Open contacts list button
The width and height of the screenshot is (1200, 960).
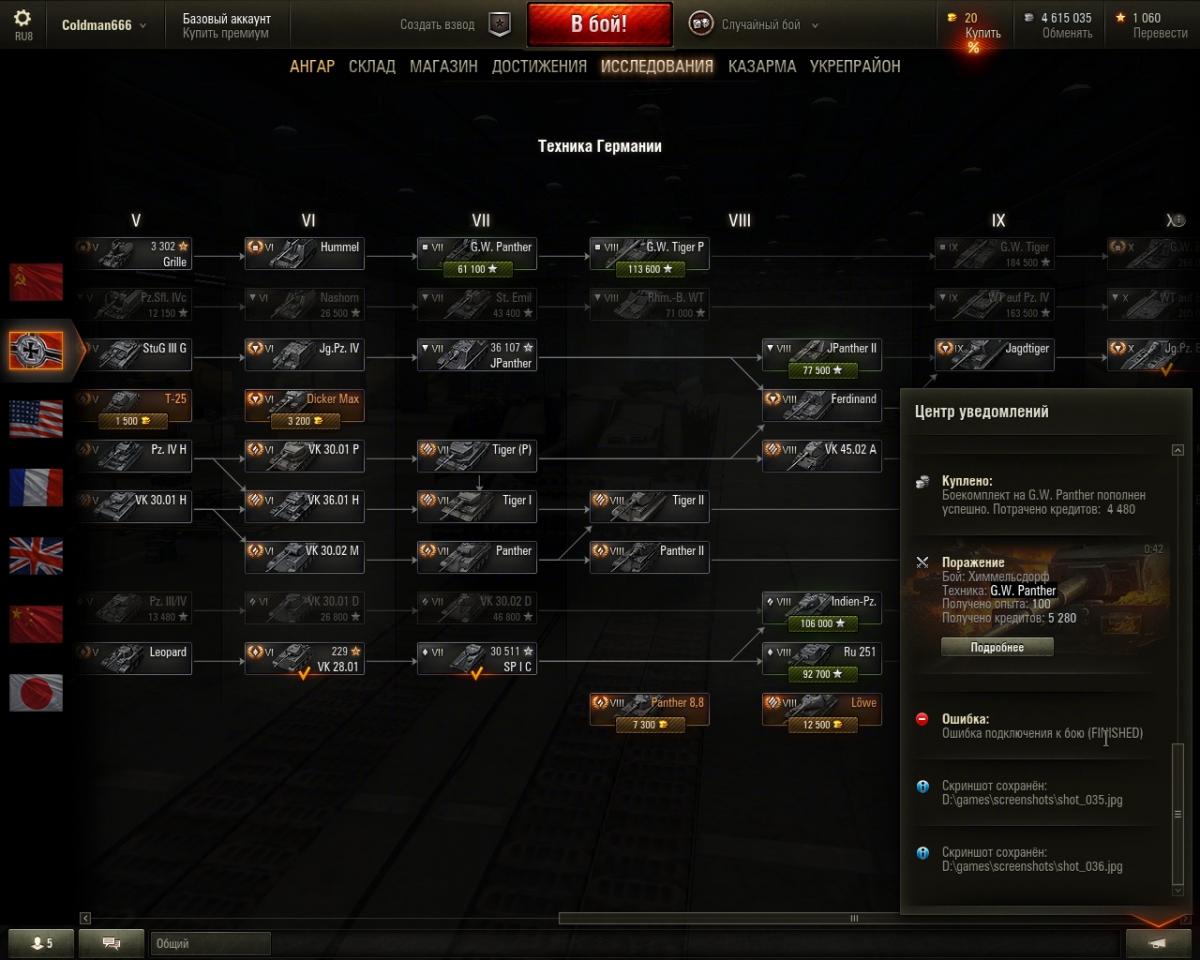41,943
